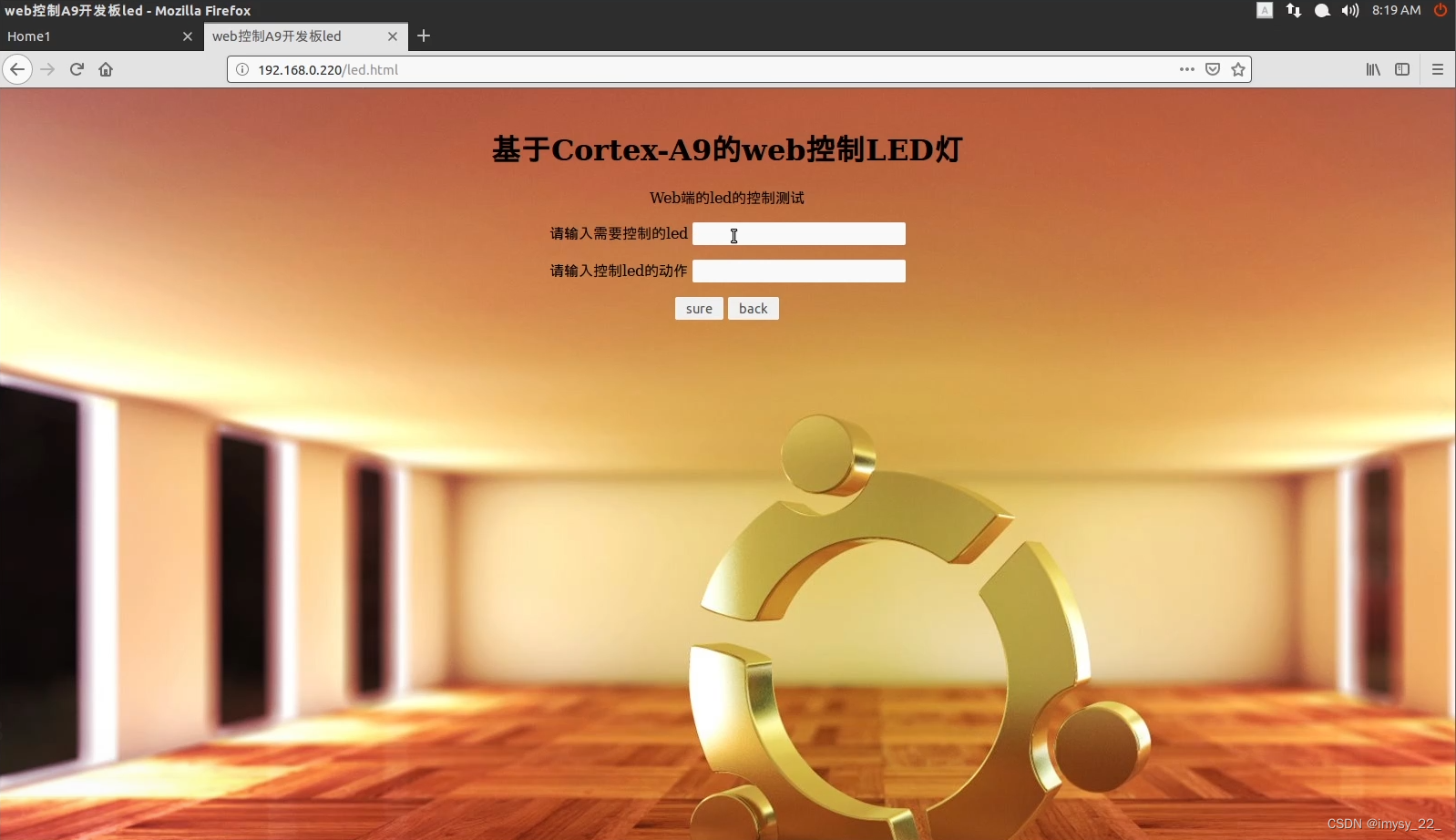Open the notification bubble indicator
1456x840 pixels.
point(1322,10)
